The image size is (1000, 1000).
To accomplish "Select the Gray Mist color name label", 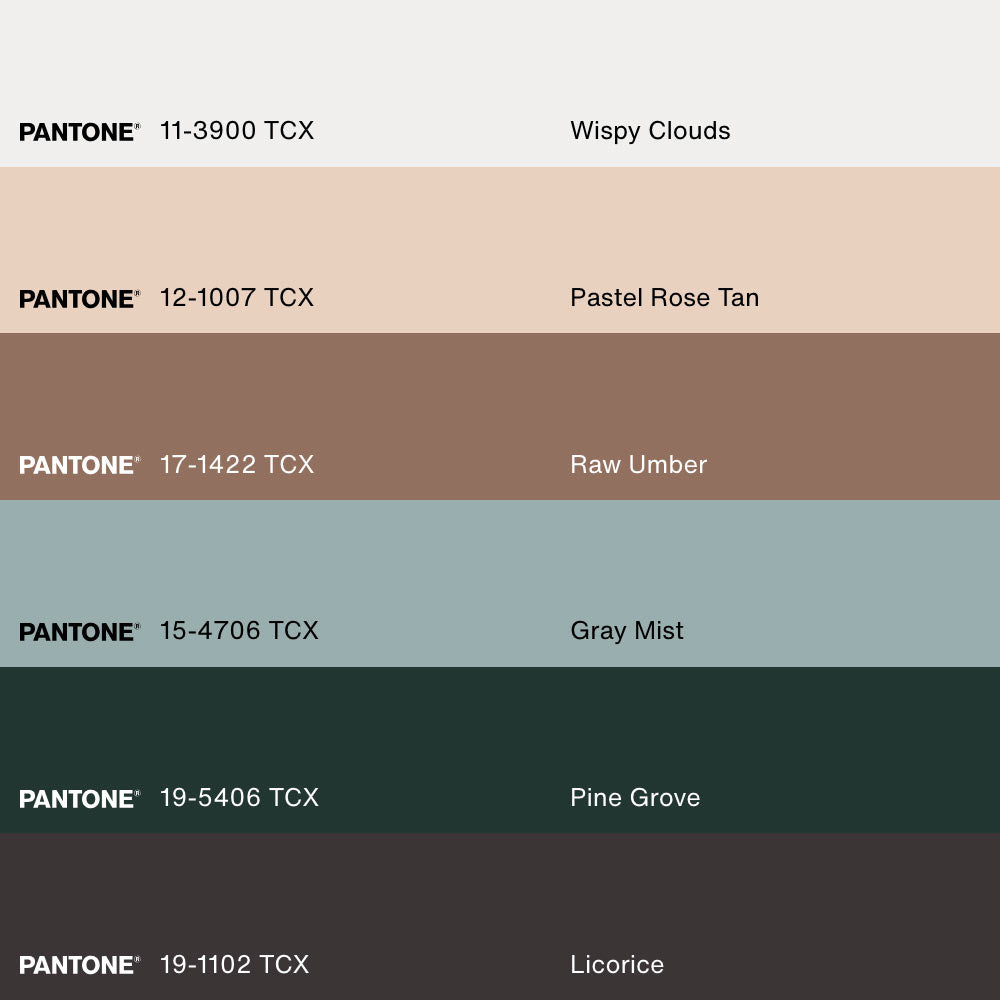I will click(x=627, y=631).
